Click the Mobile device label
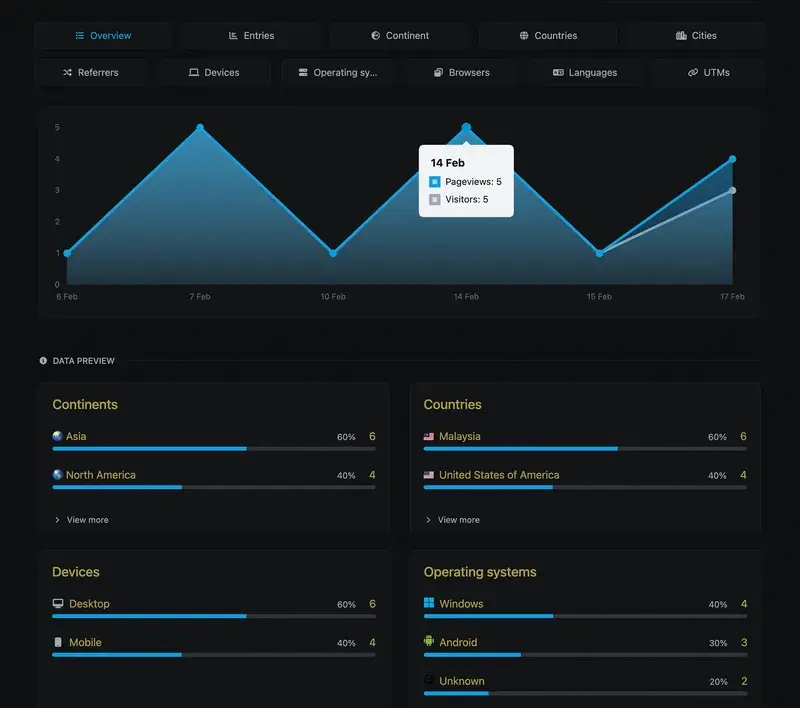 tap(85, 642)
